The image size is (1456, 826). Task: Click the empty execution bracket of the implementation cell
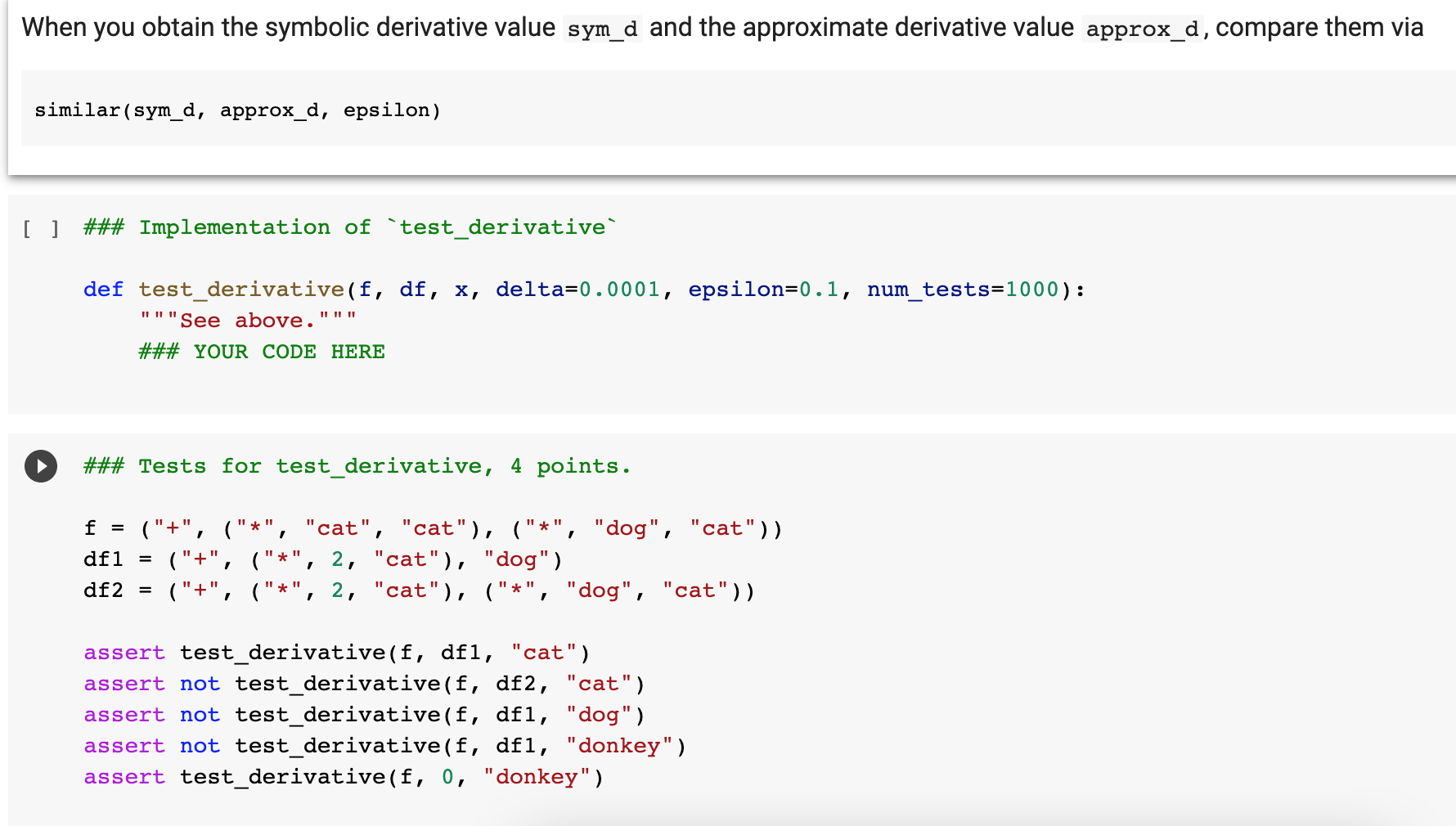pyautogui.click(x=41, y=228)
